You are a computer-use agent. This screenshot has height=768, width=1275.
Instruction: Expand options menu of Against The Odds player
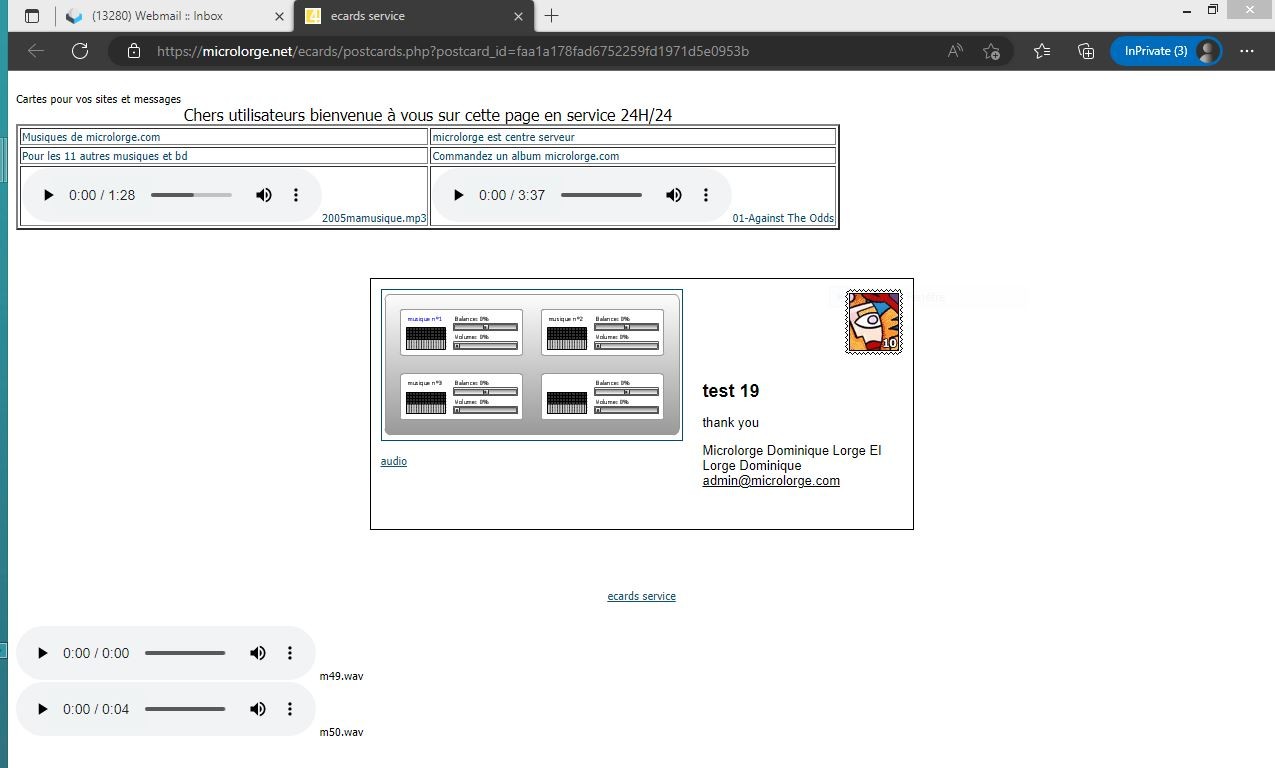(x=706, y=195)
